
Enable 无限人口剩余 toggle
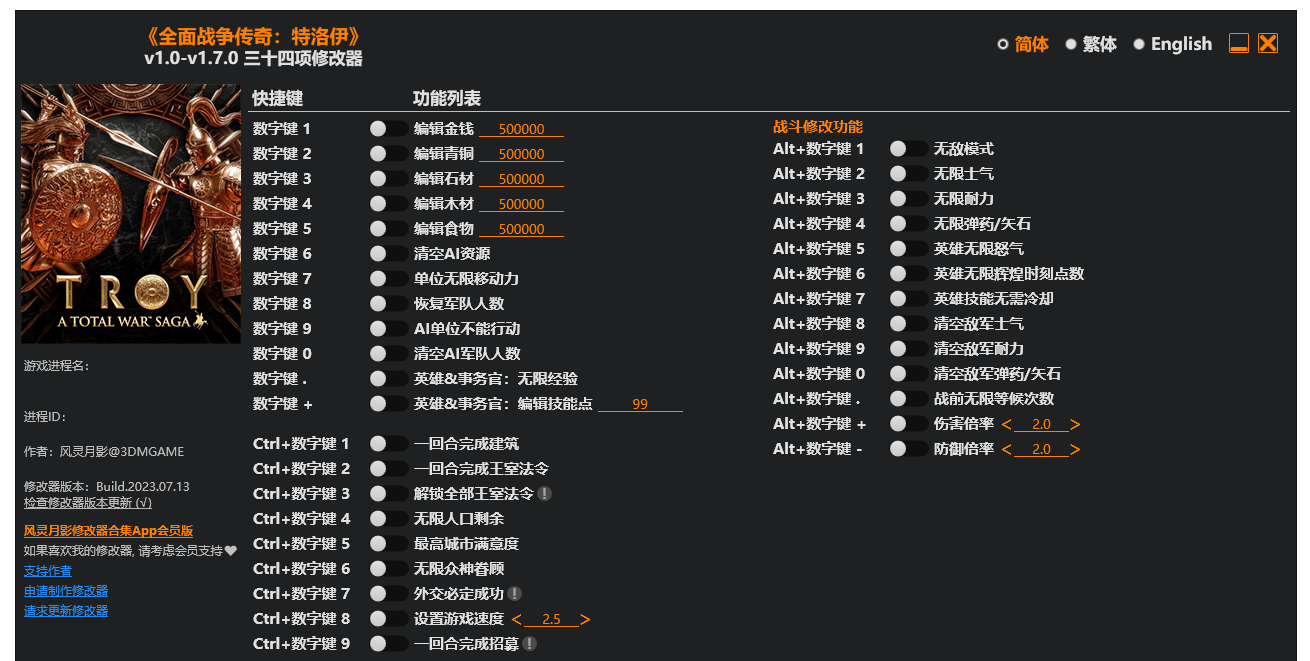pos(388,519)
